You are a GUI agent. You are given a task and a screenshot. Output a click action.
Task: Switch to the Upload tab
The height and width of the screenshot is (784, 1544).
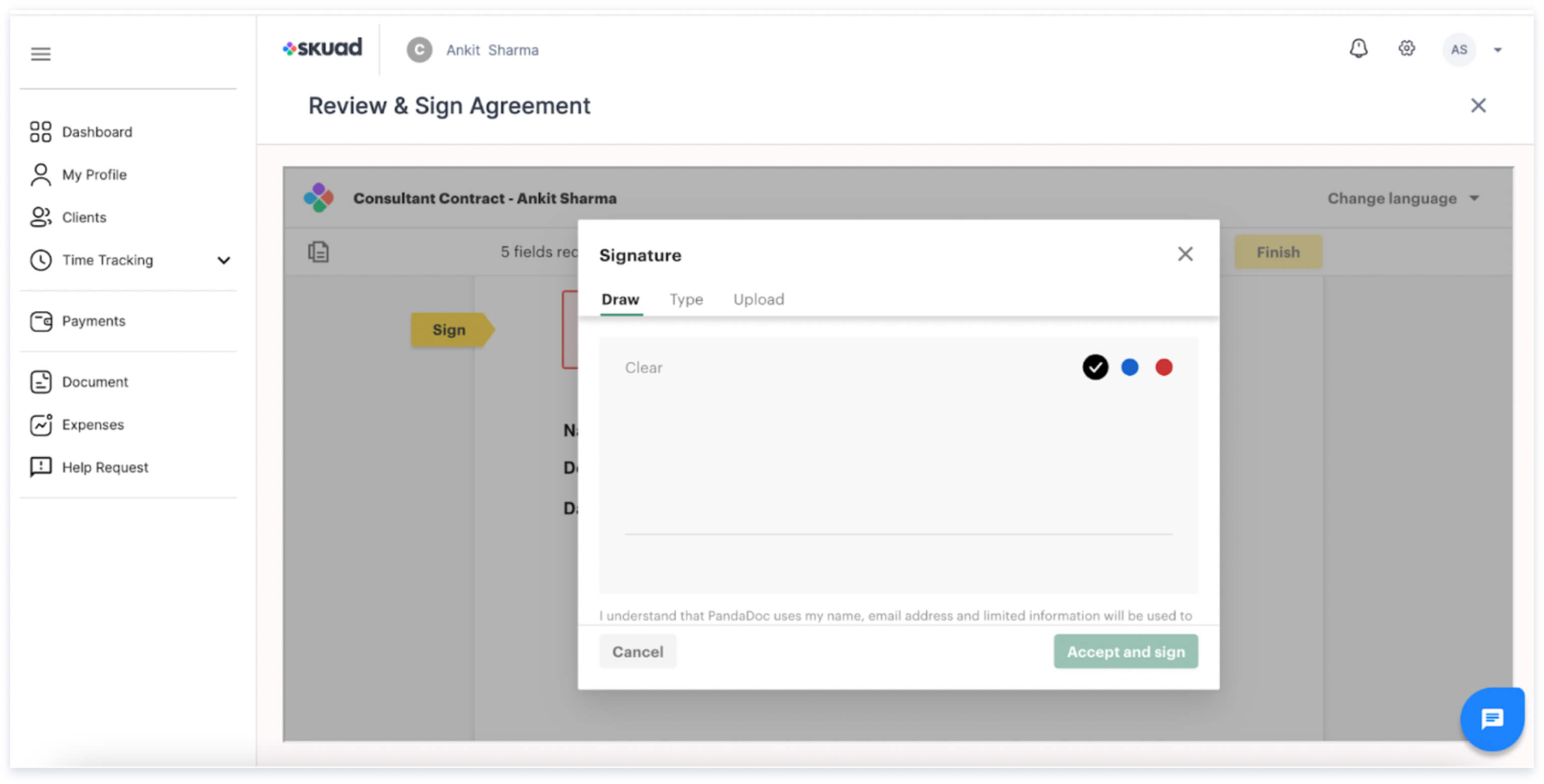click(758, 299)
